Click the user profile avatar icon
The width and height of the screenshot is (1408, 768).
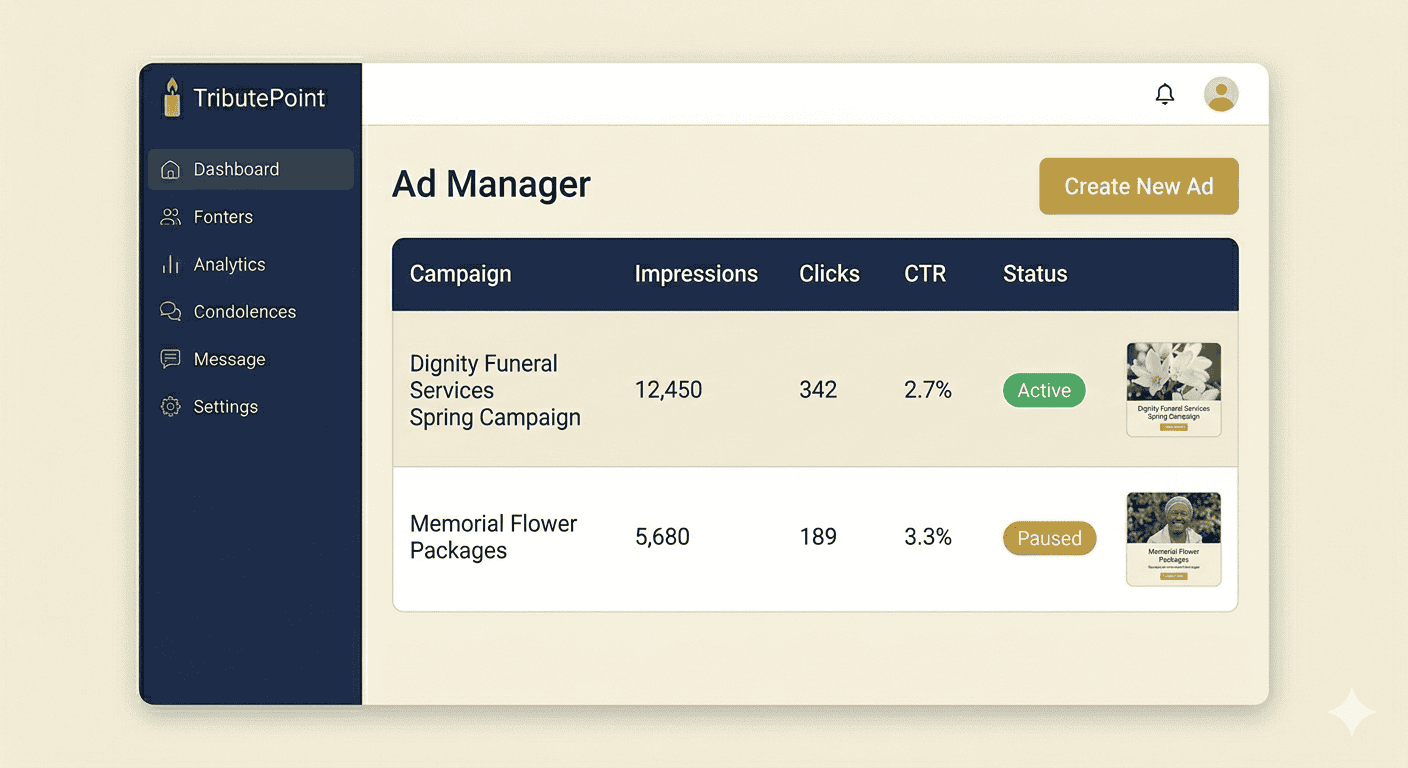pos(1221,93)
